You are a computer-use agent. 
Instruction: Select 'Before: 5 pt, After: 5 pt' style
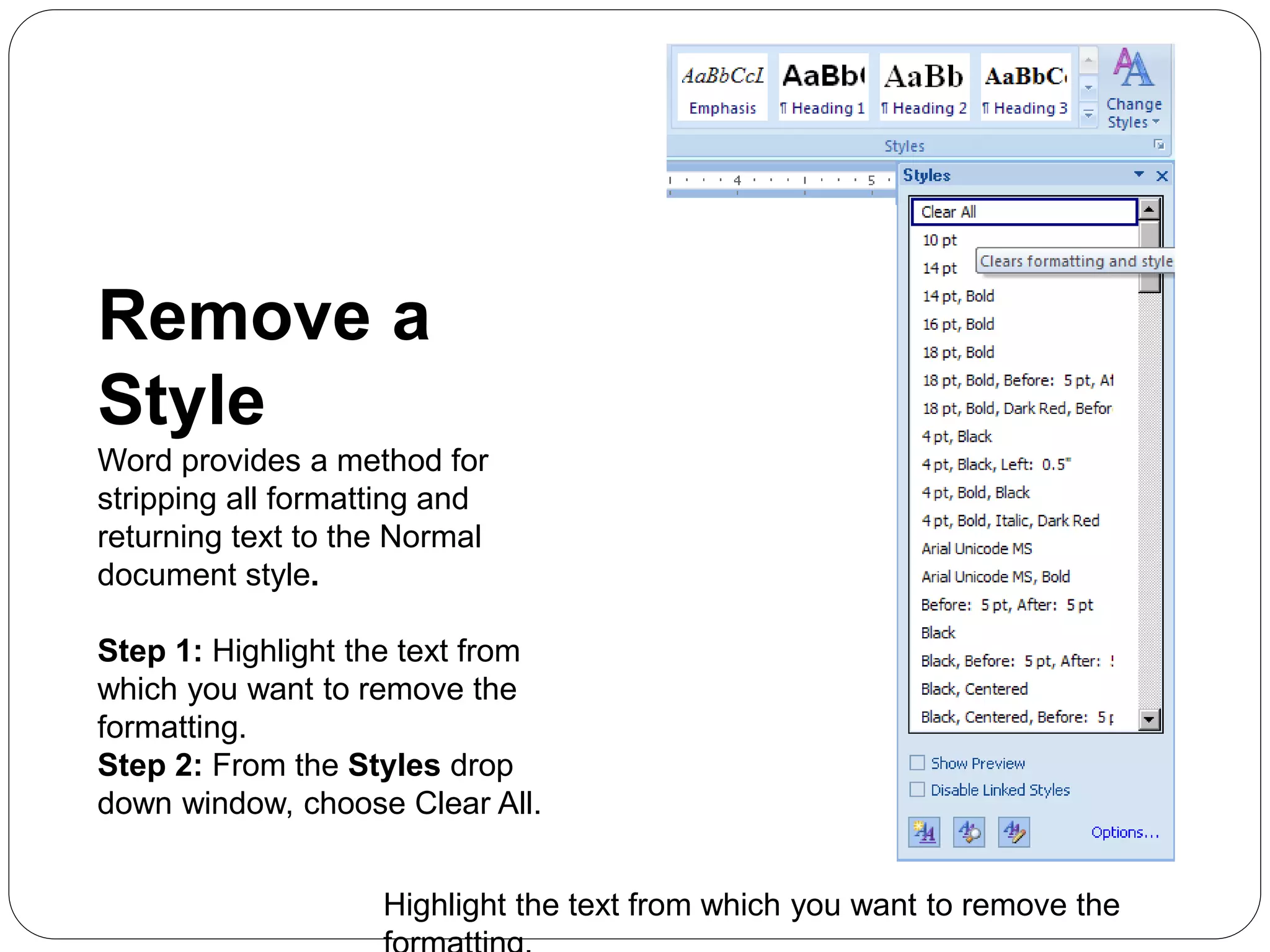(1024, 605)
